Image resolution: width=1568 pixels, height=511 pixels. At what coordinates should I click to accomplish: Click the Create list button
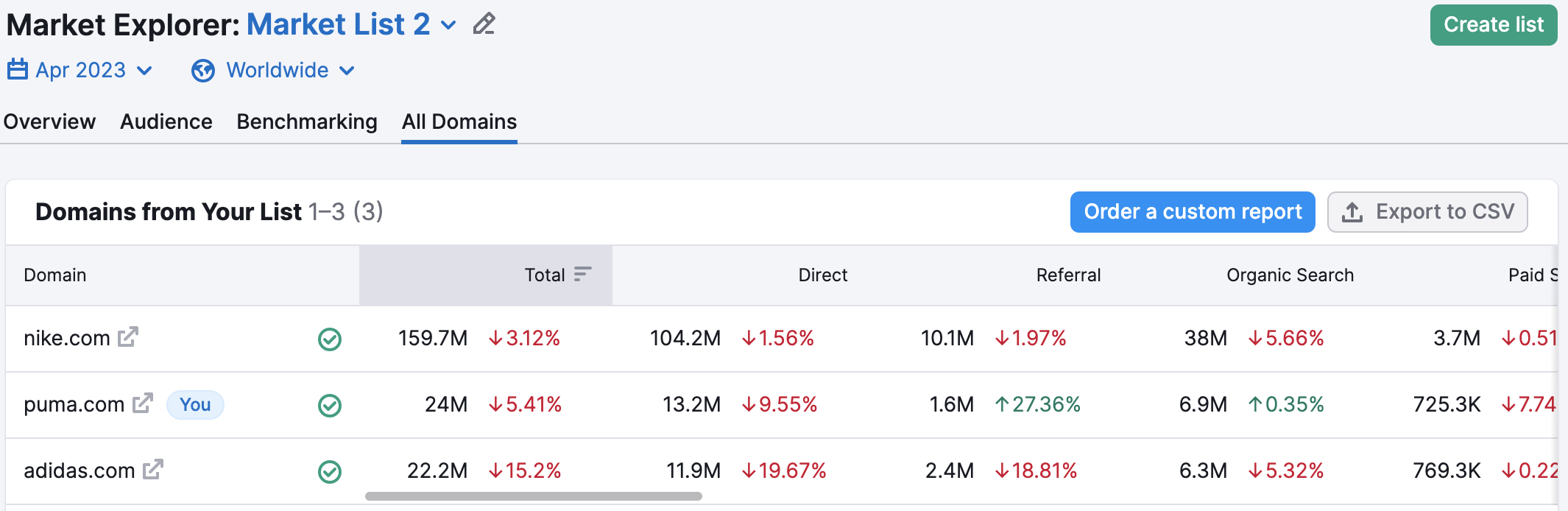pos(1494,25)
